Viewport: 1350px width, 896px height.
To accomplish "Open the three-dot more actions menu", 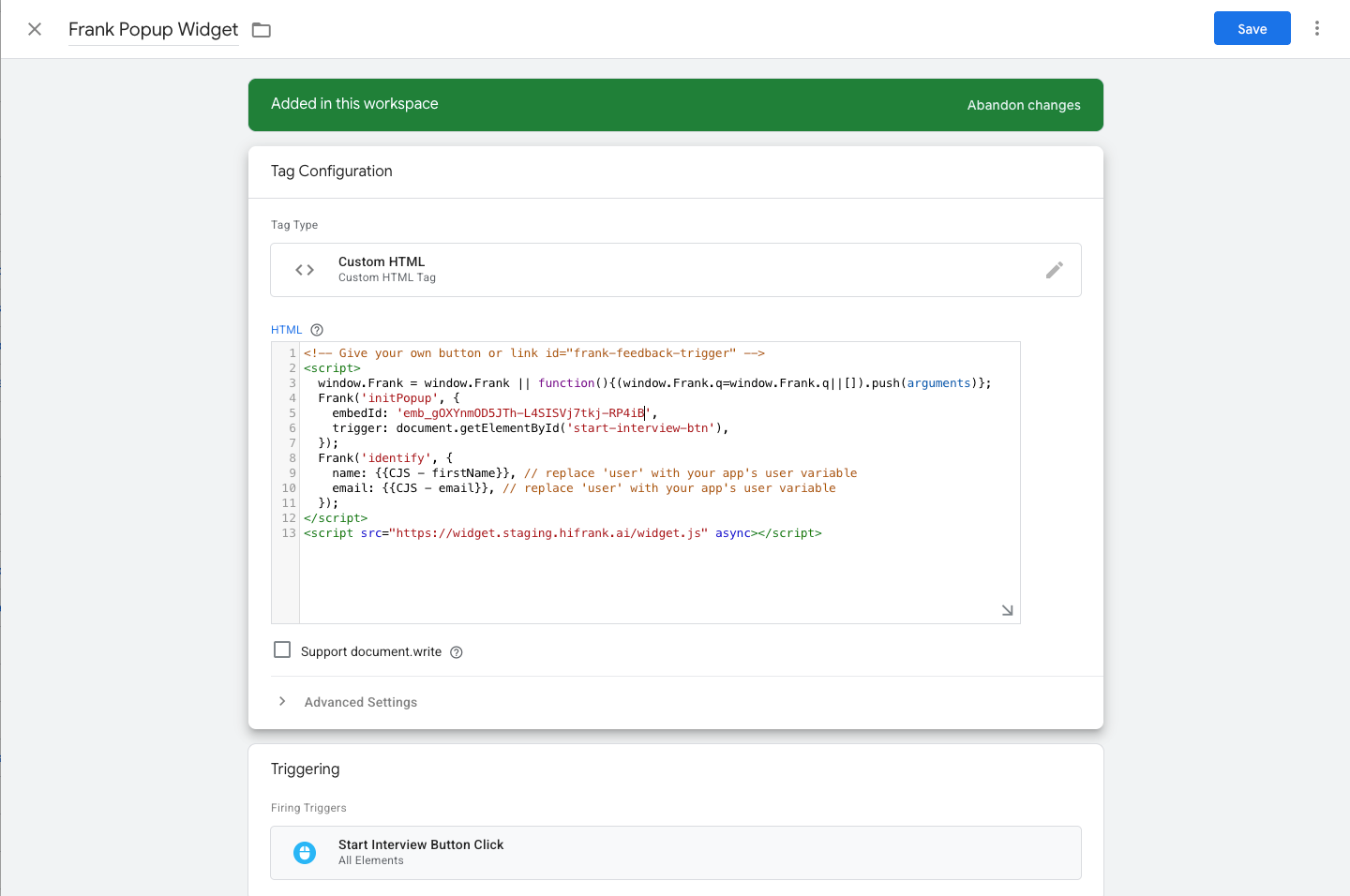I will pyautogui.click(x=1316, y=28).
